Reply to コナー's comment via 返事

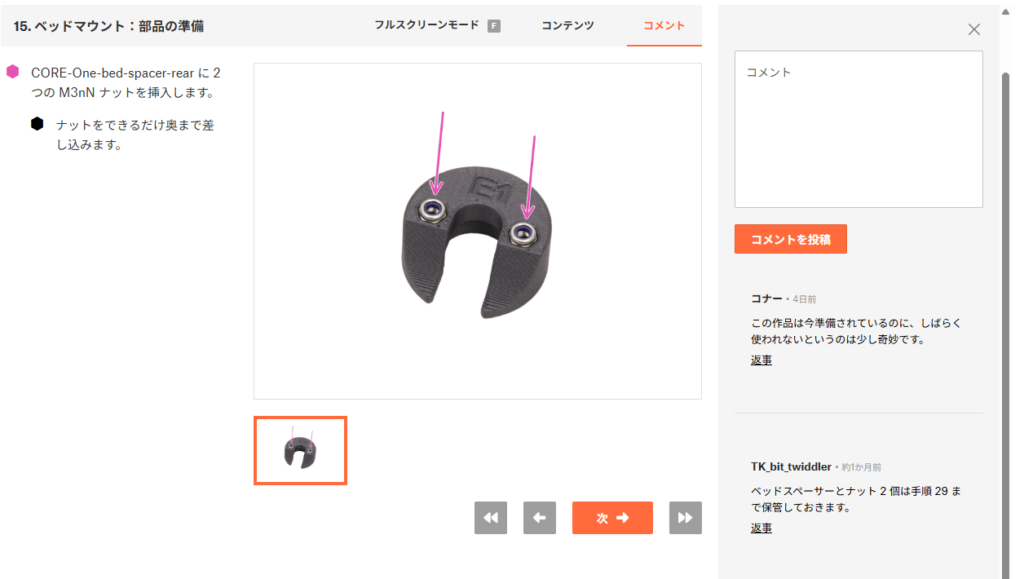(x=761, y=360)
